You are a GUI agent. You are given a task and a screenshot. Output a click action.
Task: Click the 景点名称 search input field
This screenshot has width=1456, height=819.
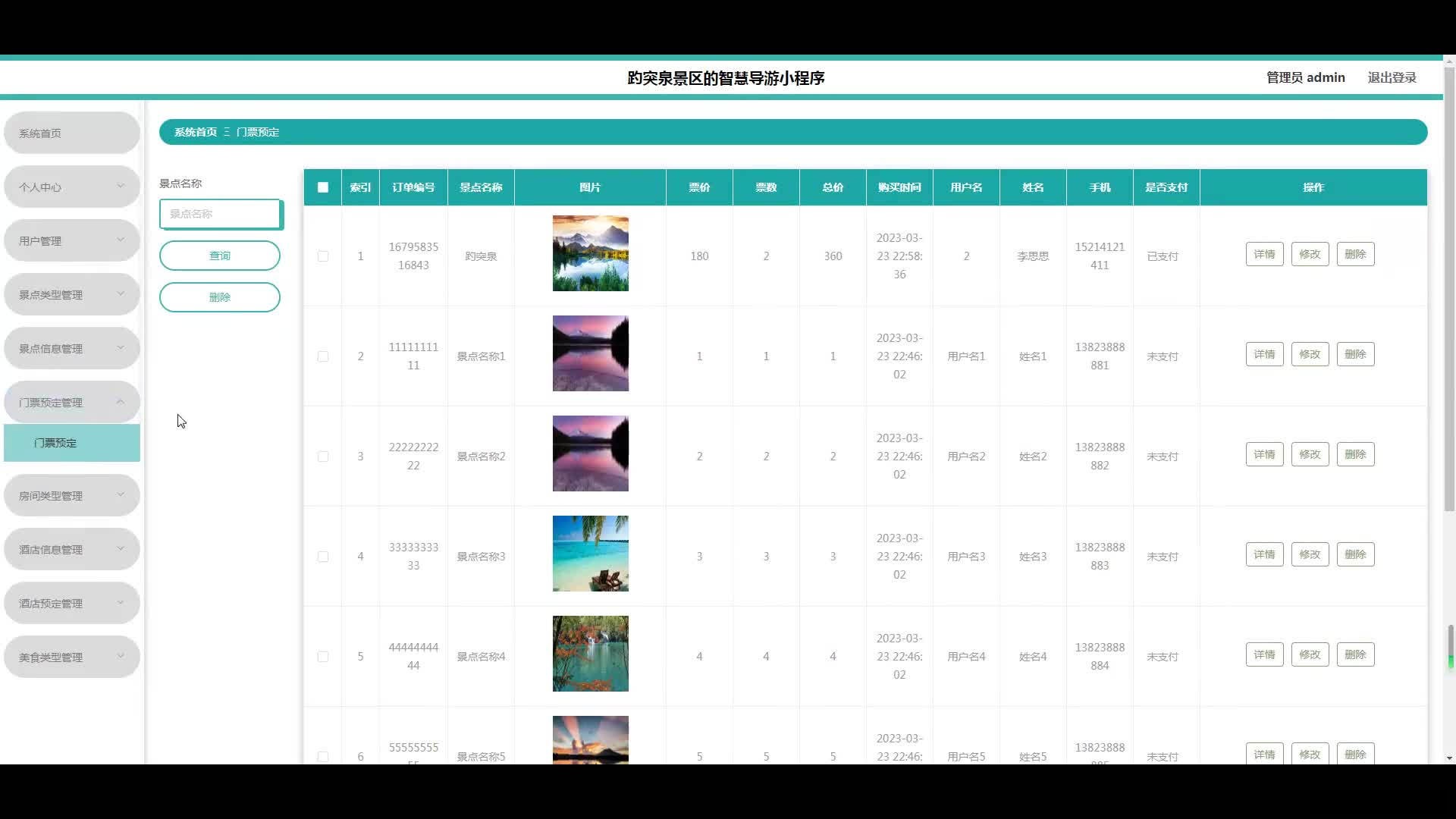219,214
